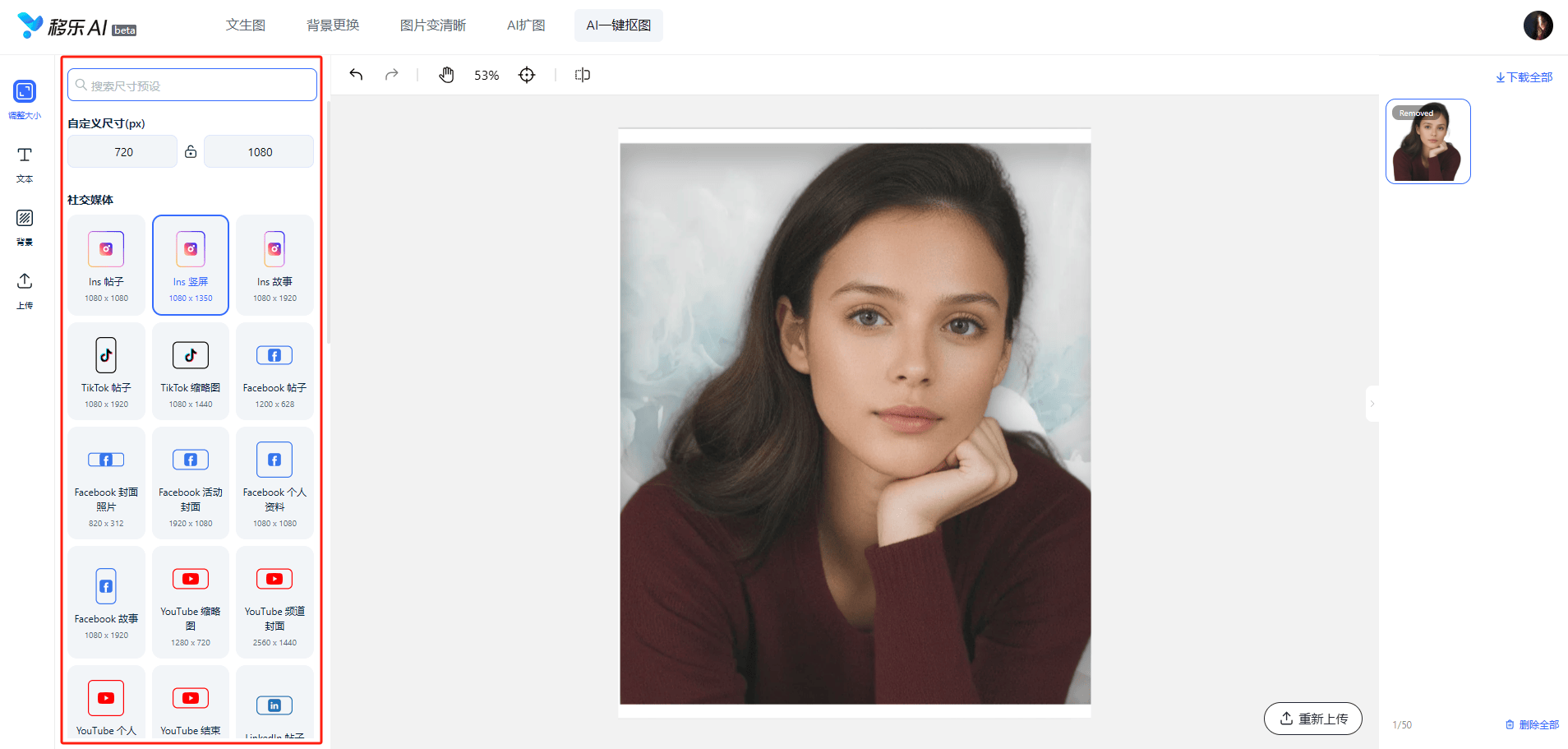Click the undo arrow
Viewport: 1568px width, 749px height.
coord(356,75)
